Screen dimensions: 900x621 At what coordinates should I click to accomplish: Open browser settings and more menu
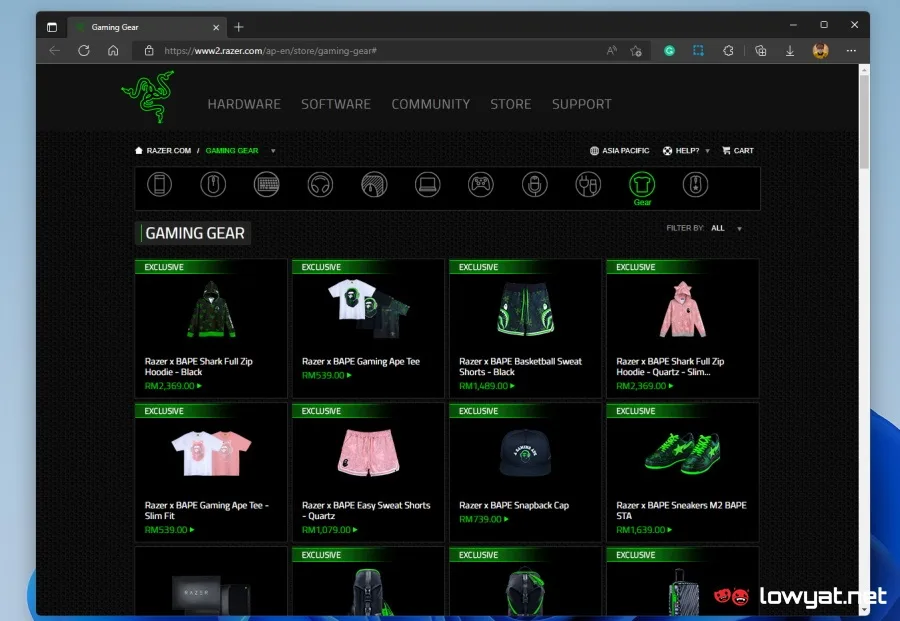(x=851, y=51)
